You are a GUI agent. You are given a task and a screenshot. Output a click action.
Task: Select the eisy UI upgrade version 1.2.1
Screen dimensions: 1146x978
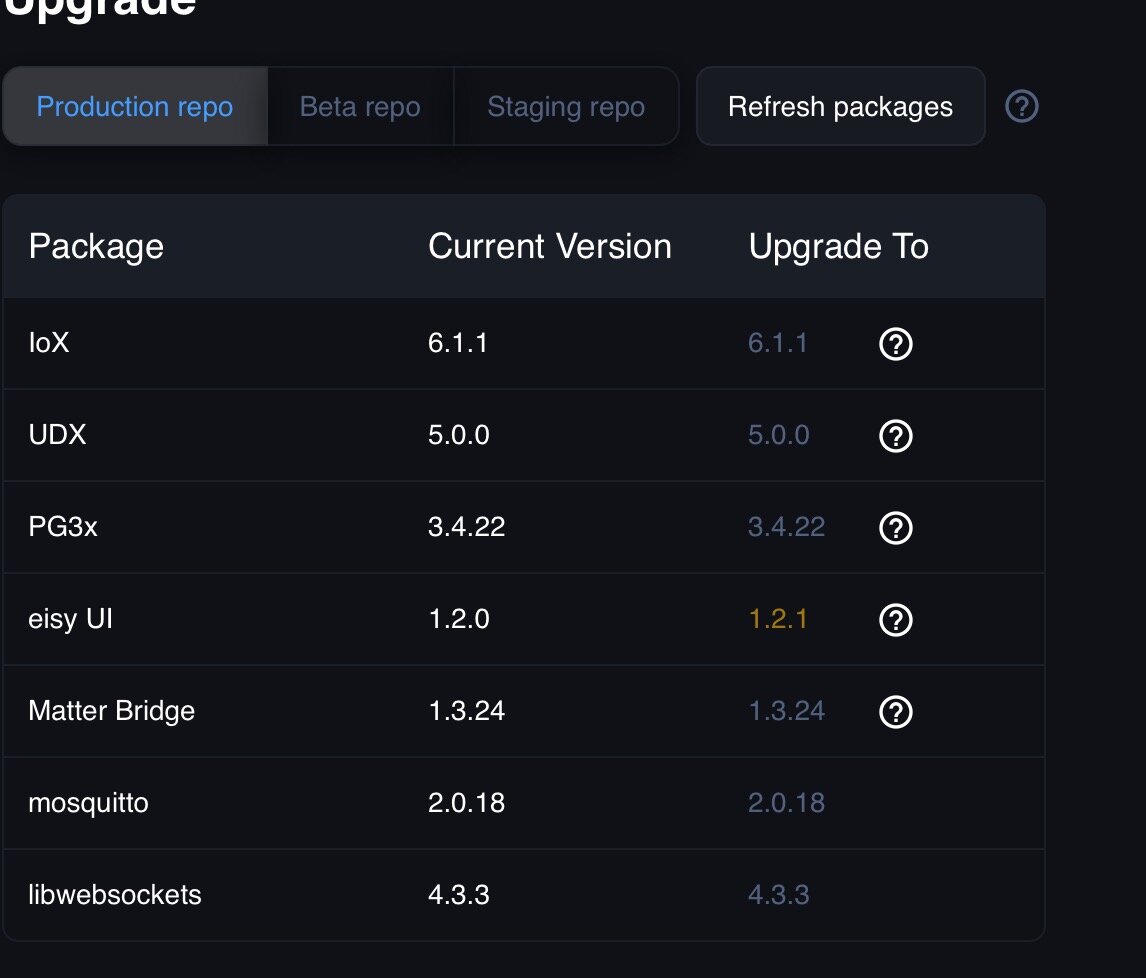tap(778, 619)
